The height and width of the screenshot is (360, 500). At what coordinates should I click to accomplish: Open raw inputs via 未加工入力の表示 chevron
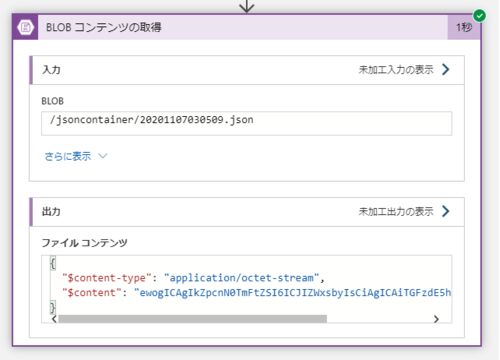446,69
